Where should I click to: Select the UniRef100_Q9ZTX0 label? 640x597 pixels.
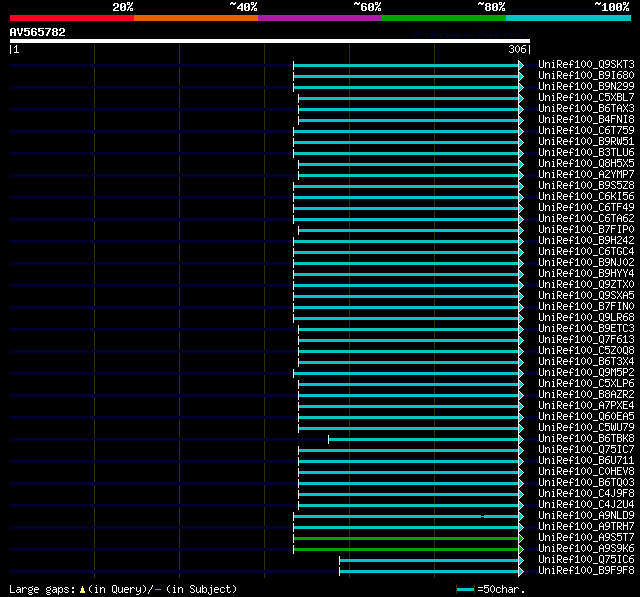586,285
